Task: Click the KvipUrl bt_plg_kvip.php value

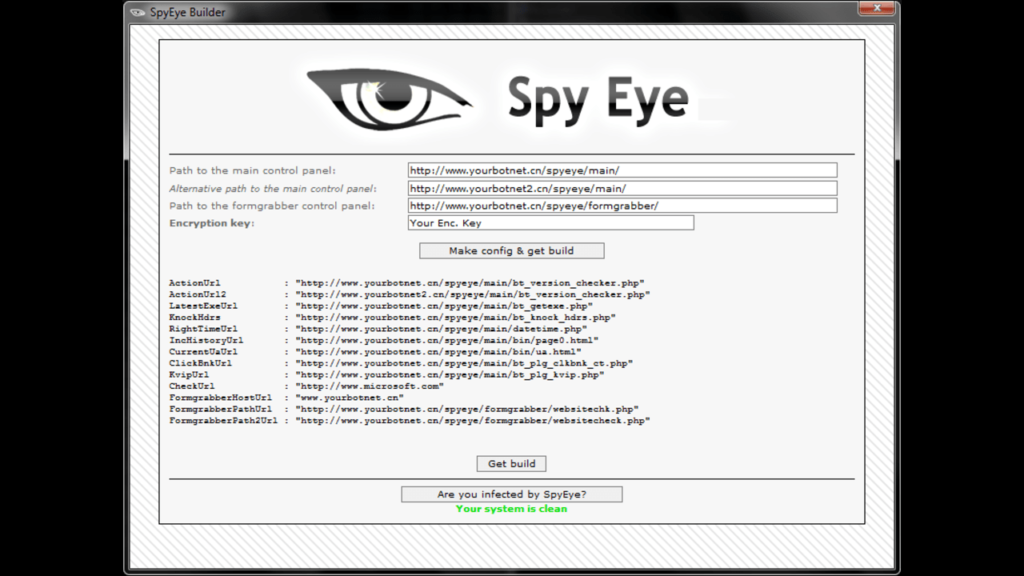Action: click(x=449, y=375)
